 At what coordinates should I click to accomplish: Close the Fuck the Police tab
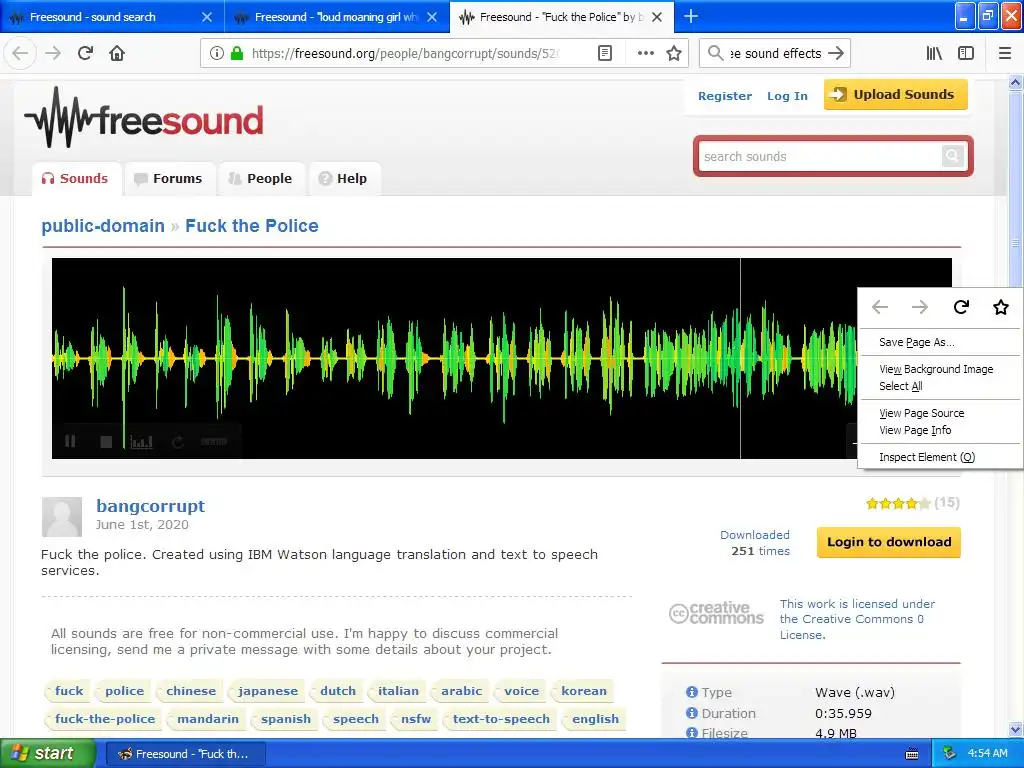(658, 17)
